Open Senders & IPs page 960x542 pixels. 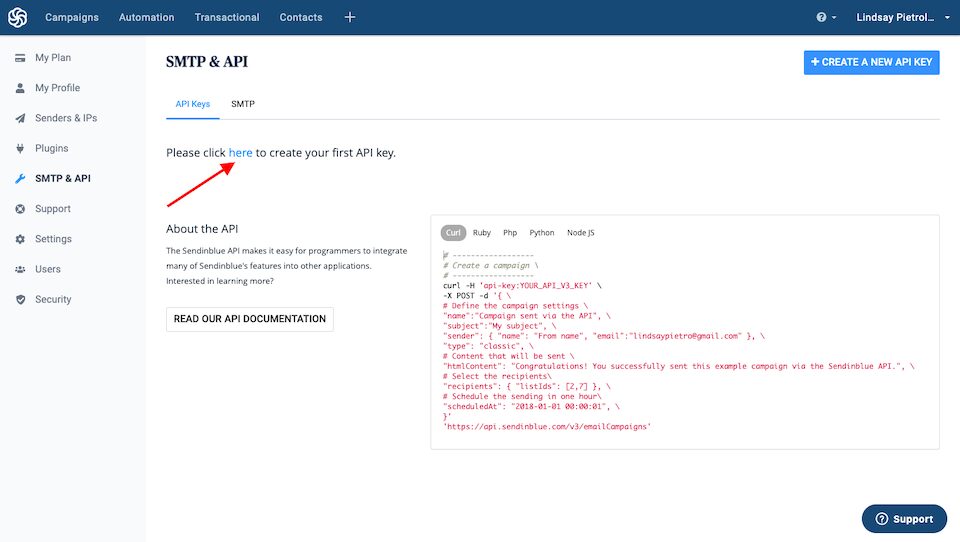click(66, 118)
